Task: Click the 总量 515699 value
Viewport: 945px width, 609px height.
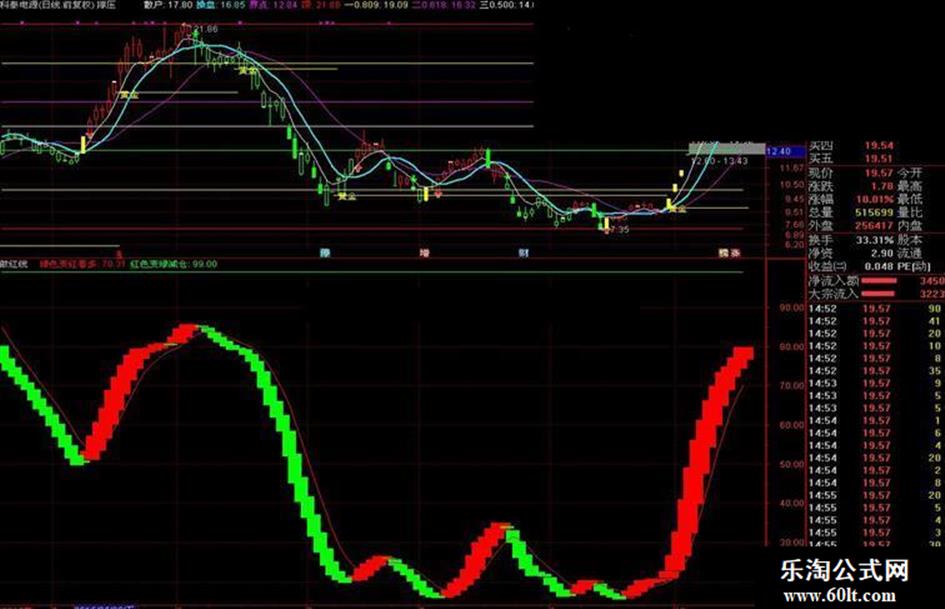Action: (x=874, y=212)
